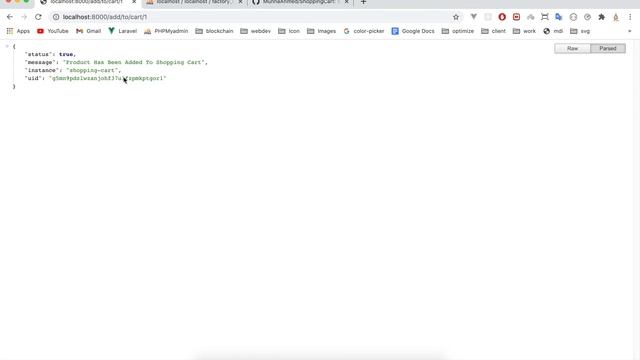This screenshot has width=640, height=360.
Task: Open a new browser tab
Action: [363, 2]
